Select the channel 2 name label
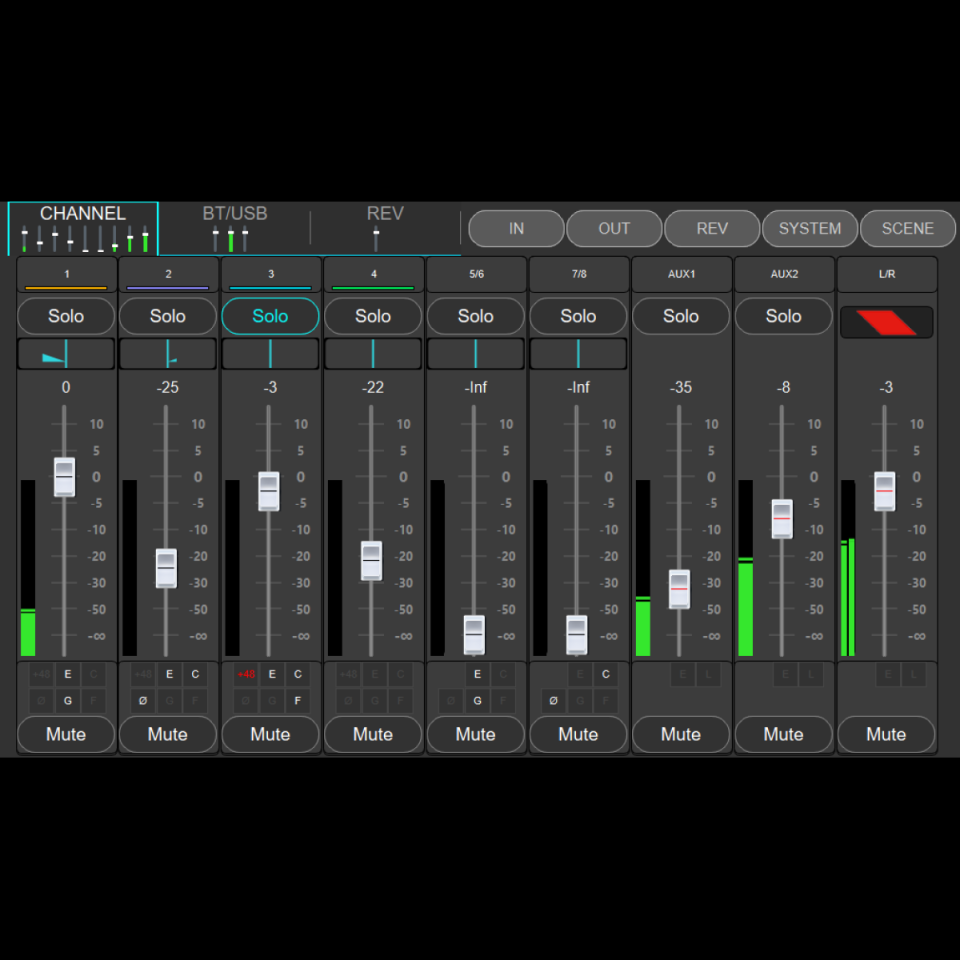This screenshot has height=960, width=960. coord(167,273)
